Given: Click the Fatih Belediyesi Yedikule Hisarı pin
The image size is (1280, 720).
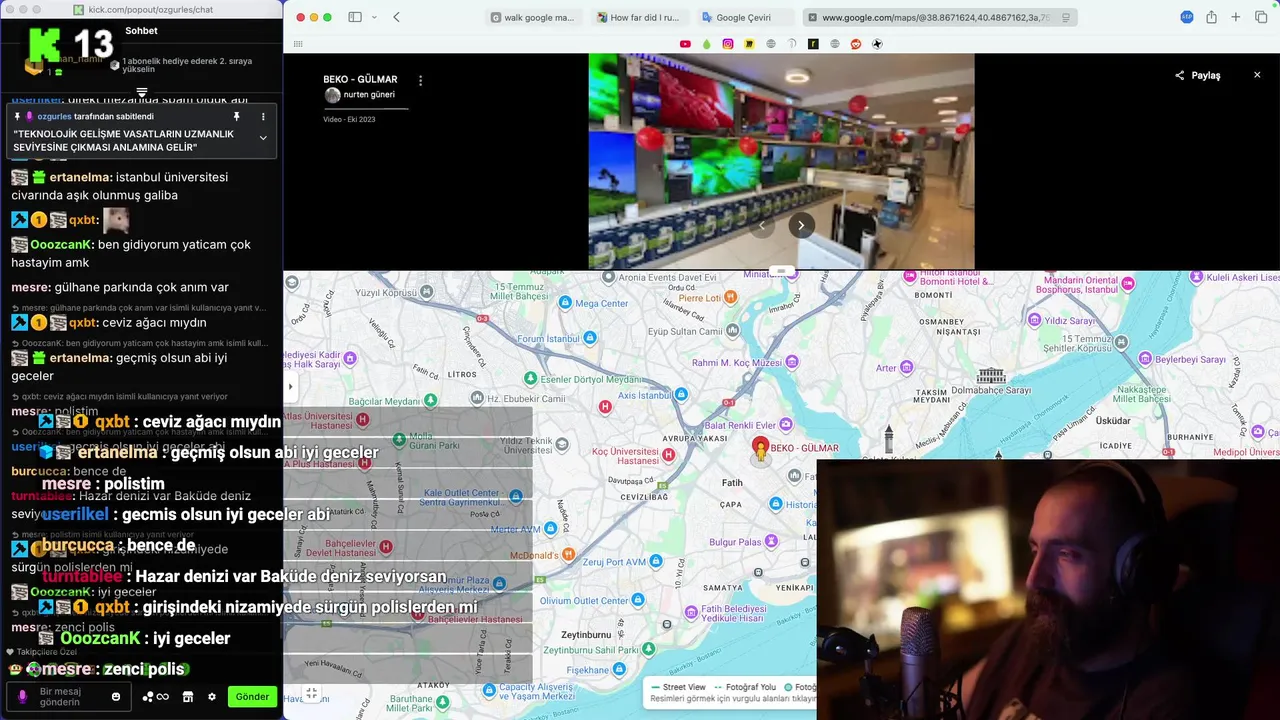Looking at the screenshot, I should [691, 612].
